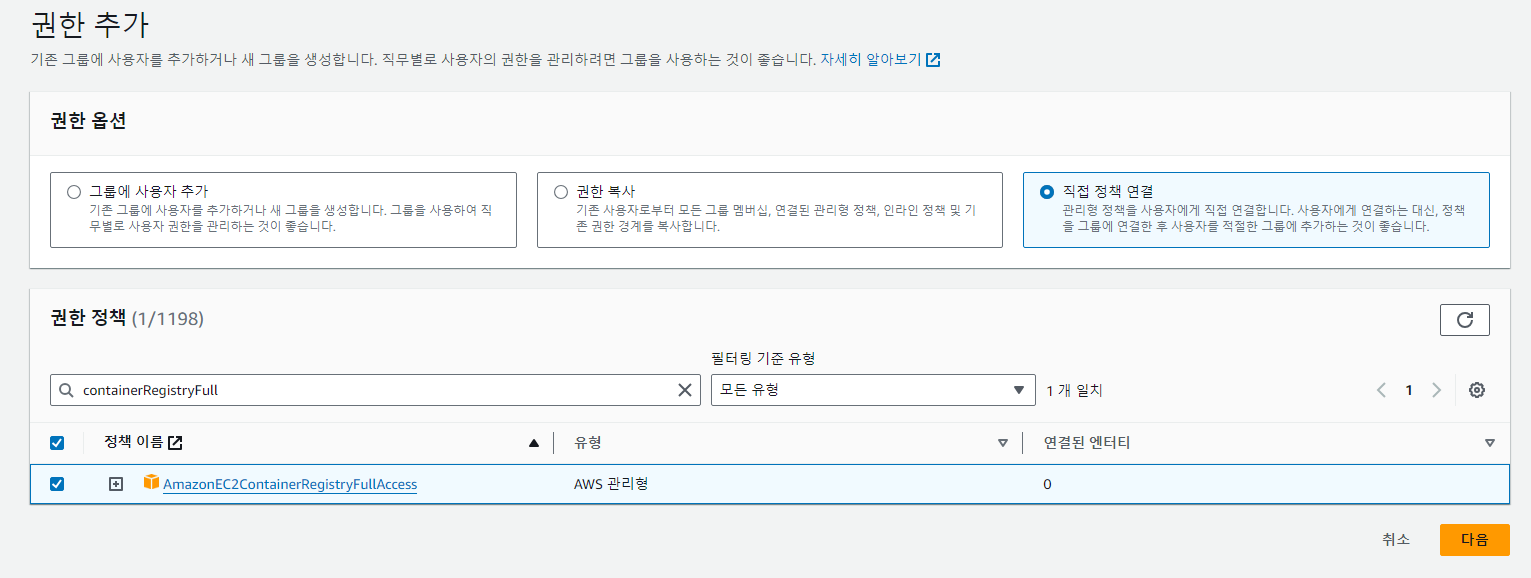Viewport: 1531px width, 578px height.
Task: Click the AWS 관리형 type cell
Action: point(611,484)
